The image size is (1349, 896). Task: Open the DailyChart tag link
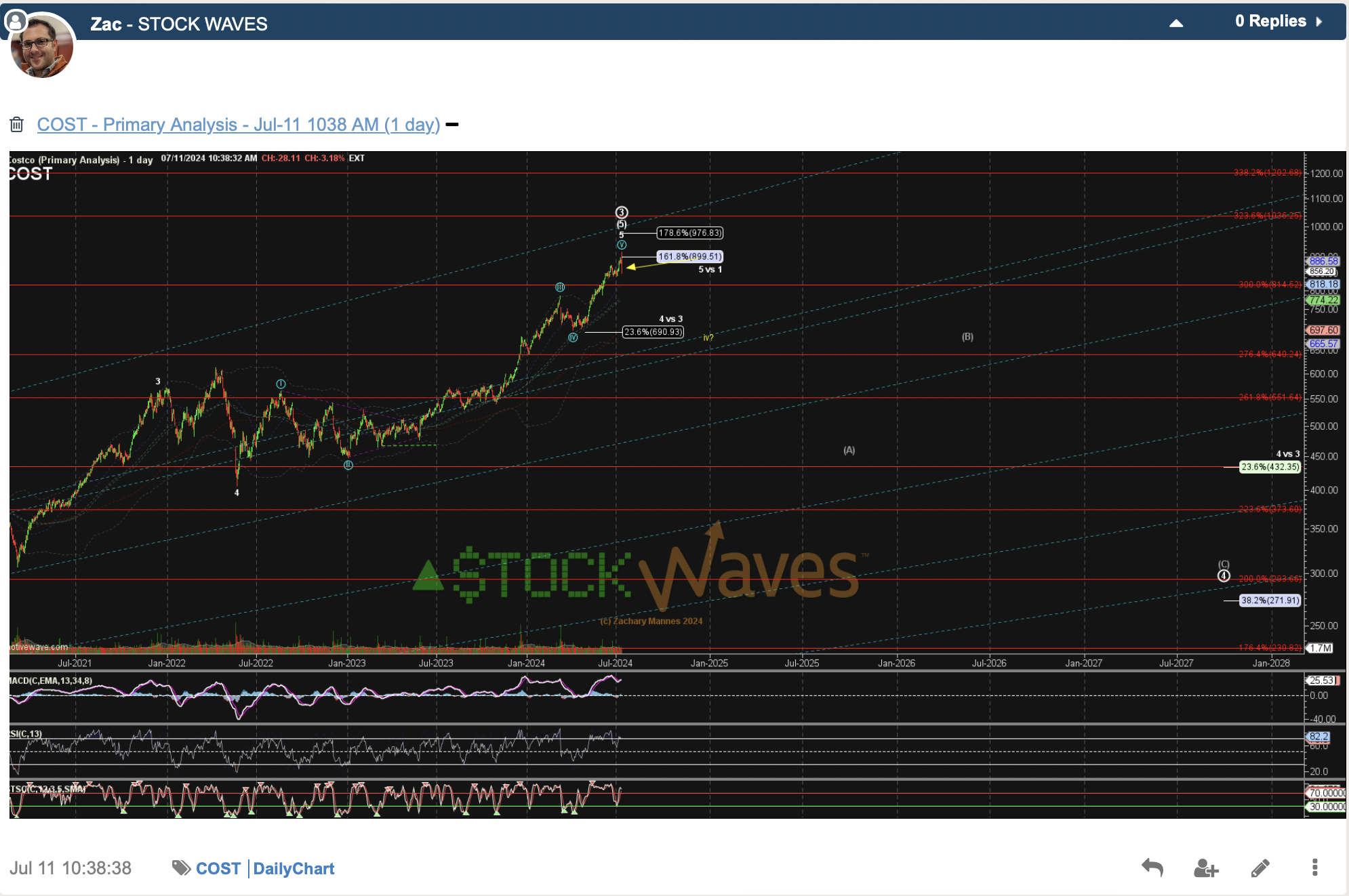click(294, 869)
